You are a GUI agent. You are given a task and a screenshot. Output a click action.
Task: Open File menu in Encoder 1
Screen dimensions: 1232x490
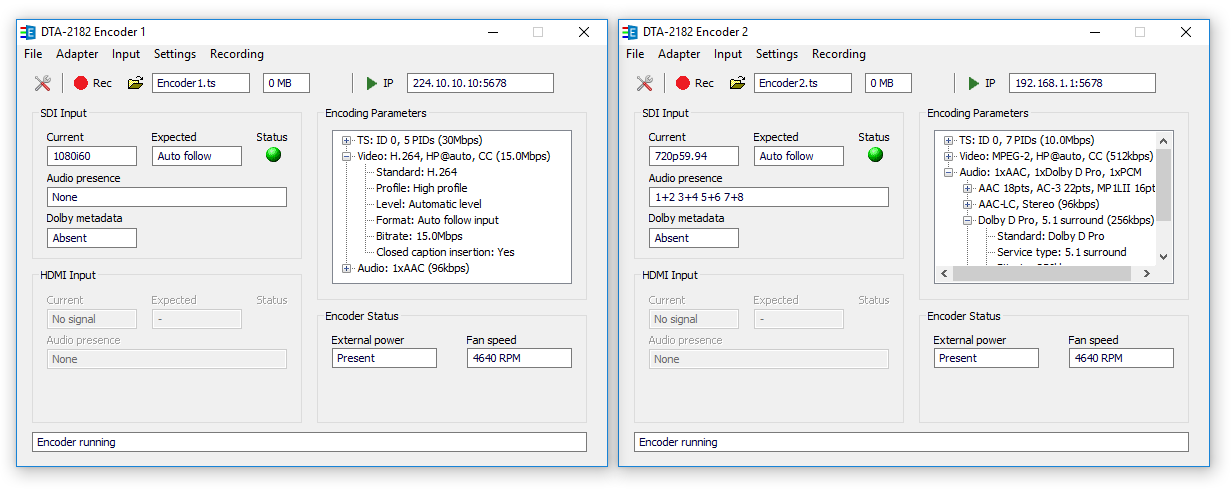coord(33,54)
